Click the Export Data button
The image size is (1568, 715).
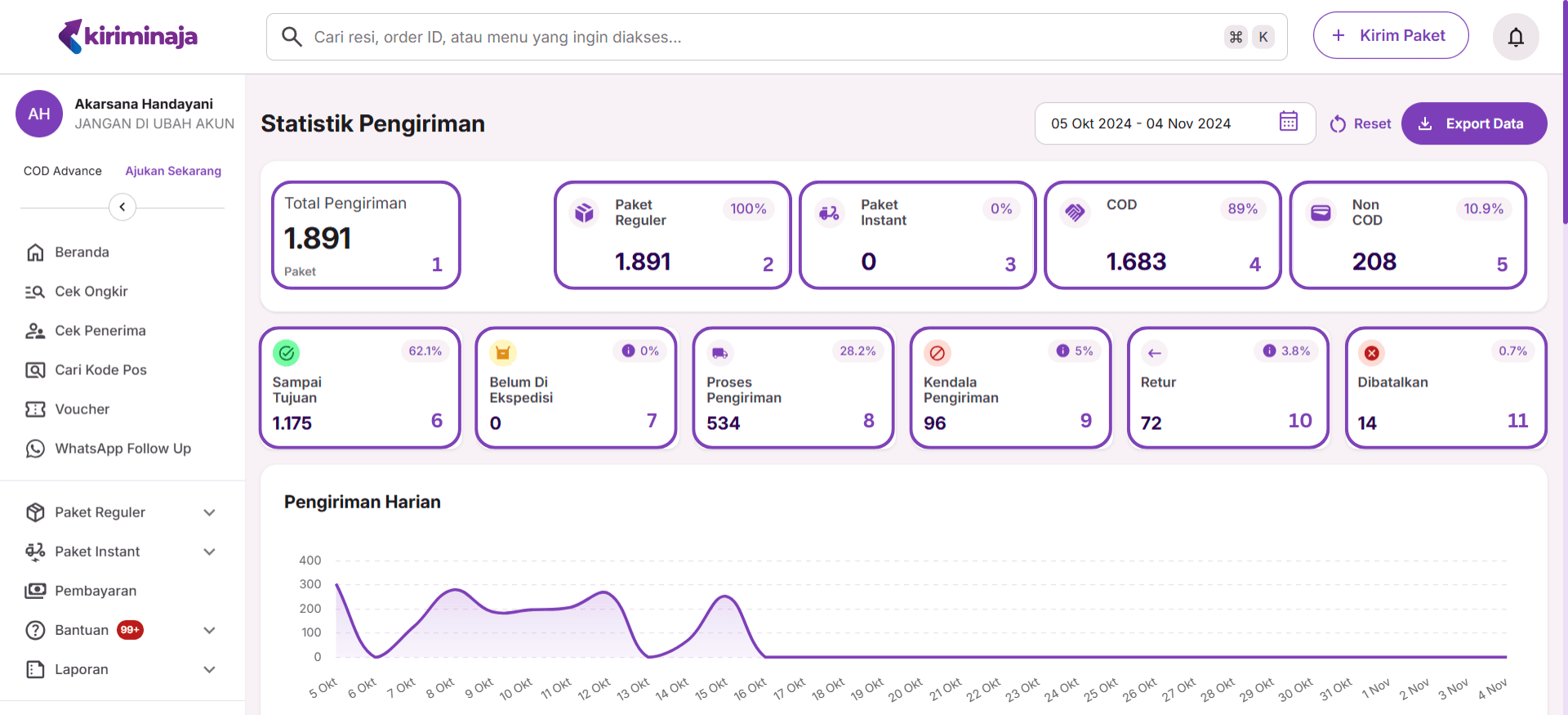point(1473,123)
